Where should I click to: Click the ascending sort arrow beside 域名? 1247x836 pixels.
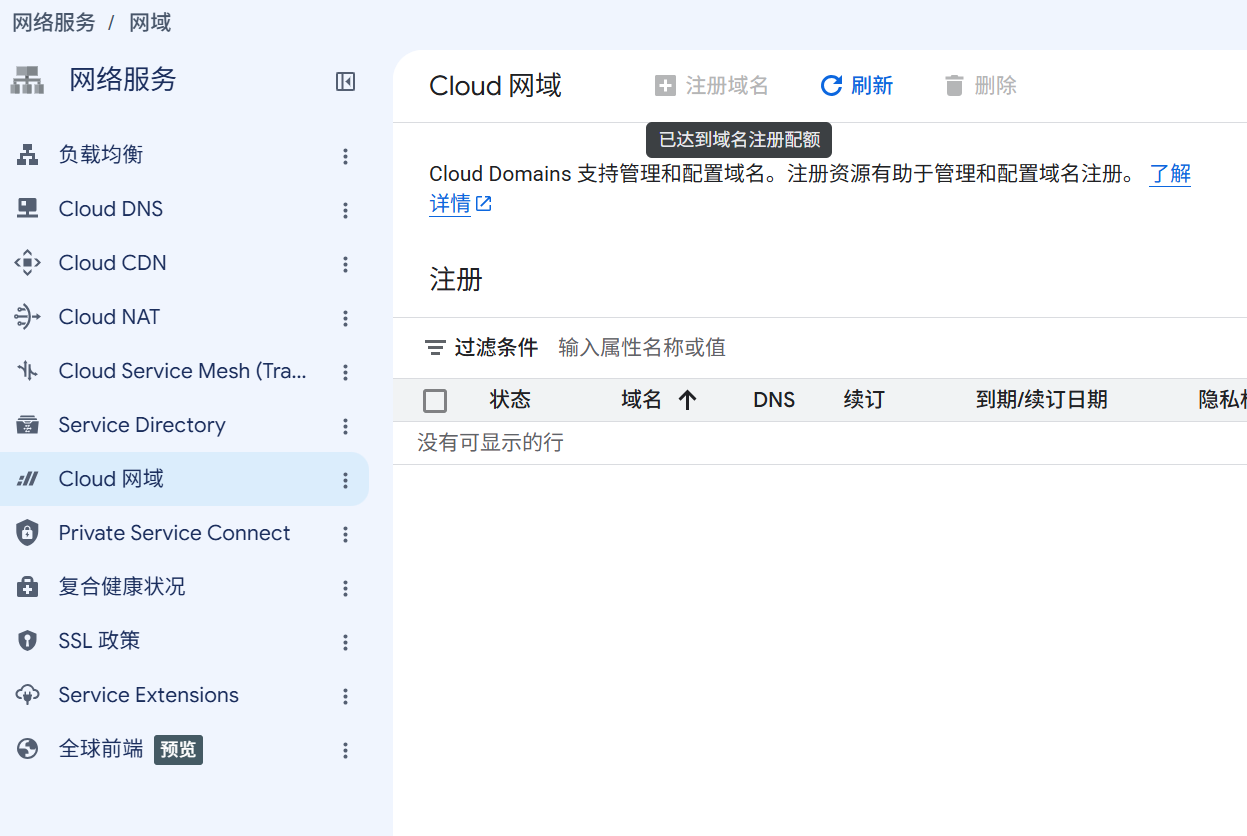point(687,400)
